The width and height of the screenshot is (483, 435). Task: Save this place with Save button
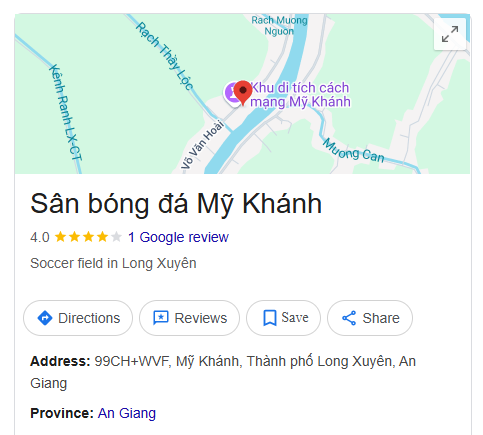(x=283, y=318)
